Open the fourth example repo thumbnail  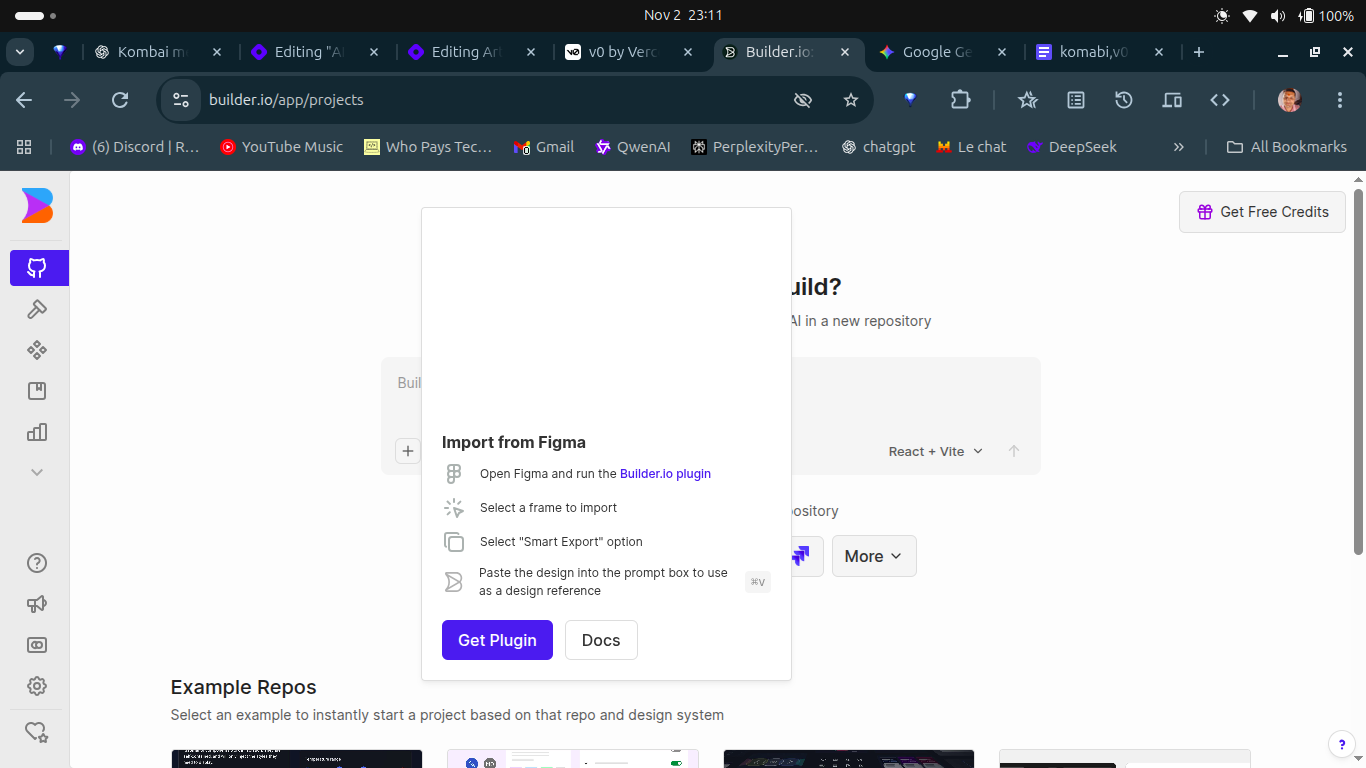coord(1125,759)
